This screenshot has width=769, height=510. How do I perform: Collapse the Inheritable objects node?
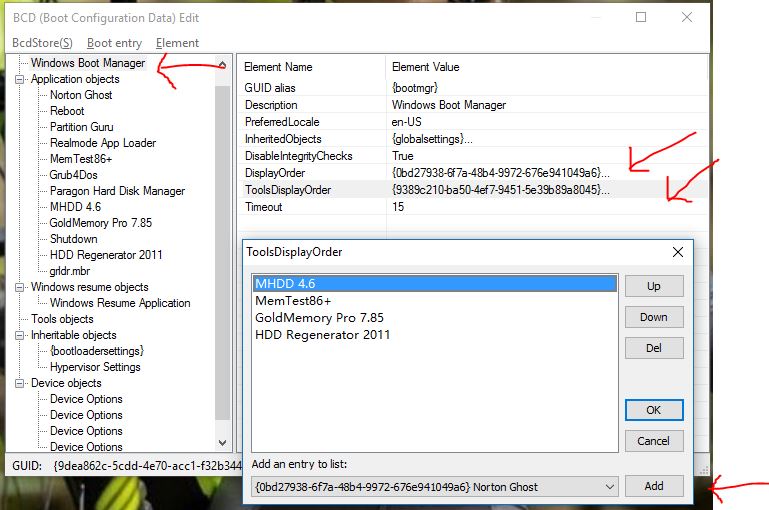(x=19, y=335)
